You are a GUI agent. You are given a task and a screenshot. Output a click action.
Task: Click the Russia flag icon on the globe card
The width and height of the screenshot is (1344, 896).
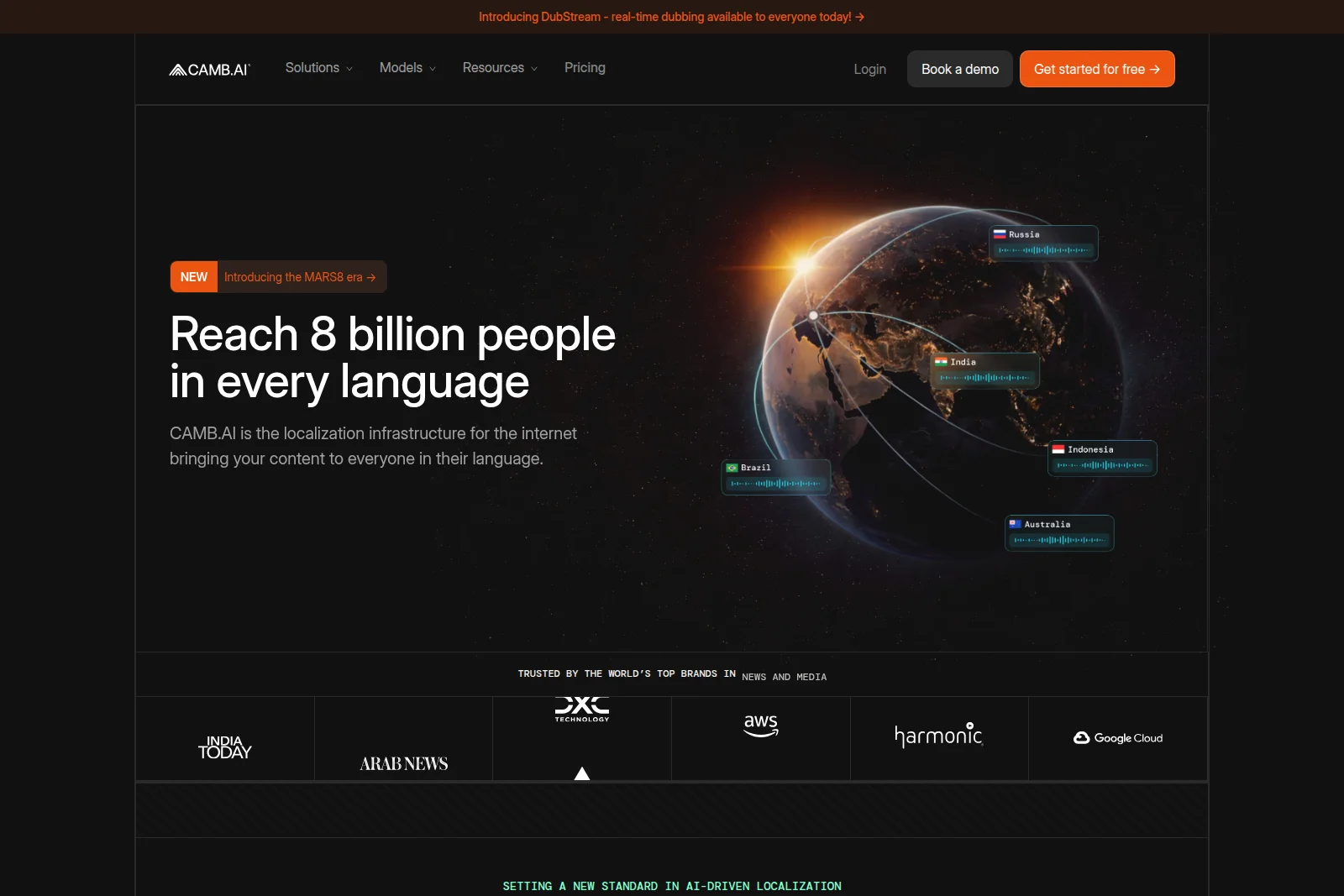[x=1001, y=235]
